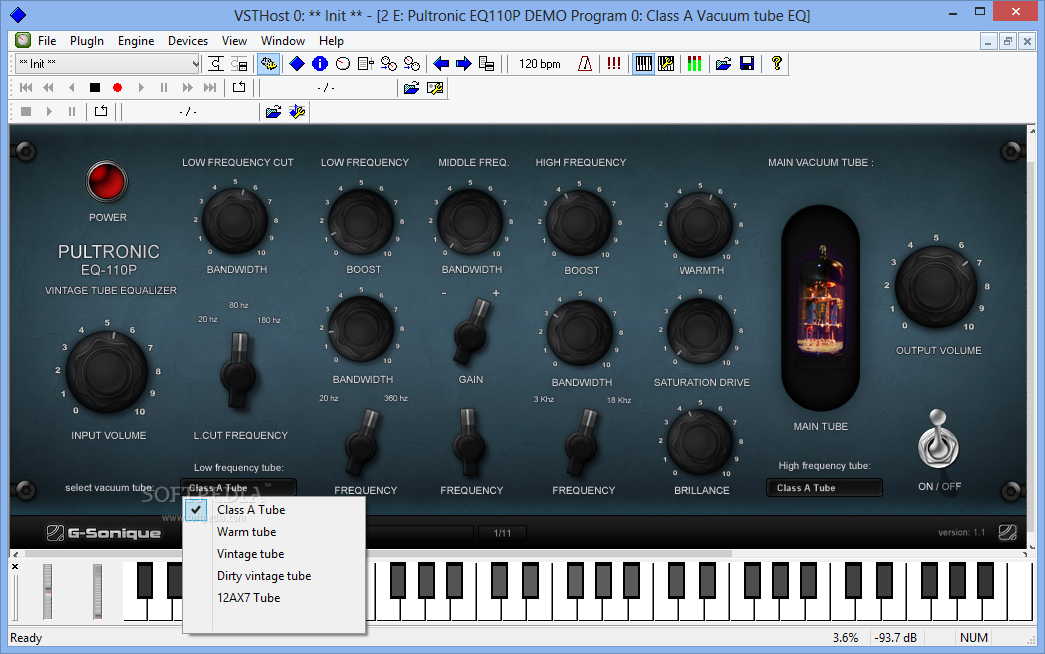Click the WARMTH knob
This screenshot has width=1045, height=654.
pyautogui.click(x=700, y=224)
